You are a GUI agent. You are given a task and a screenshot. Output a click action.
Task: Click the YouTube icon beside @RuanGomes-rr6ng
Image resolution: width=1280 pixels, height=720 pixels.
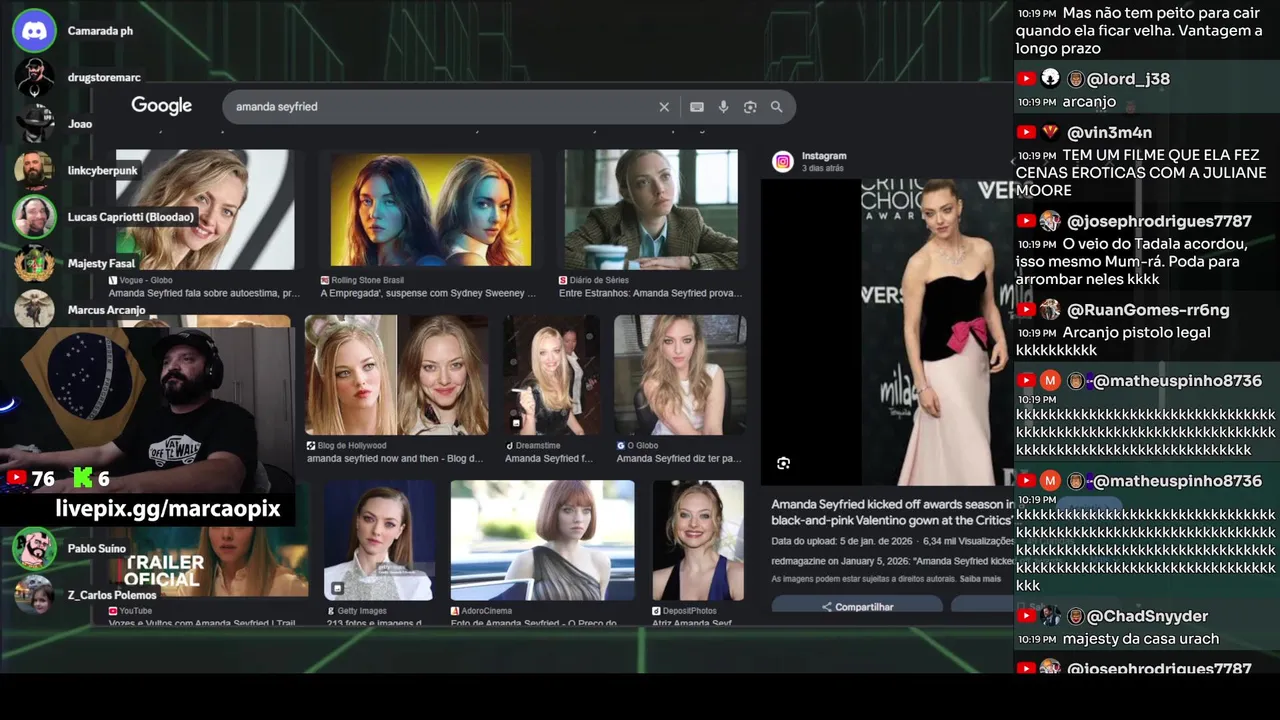(x=1026, y=310)
